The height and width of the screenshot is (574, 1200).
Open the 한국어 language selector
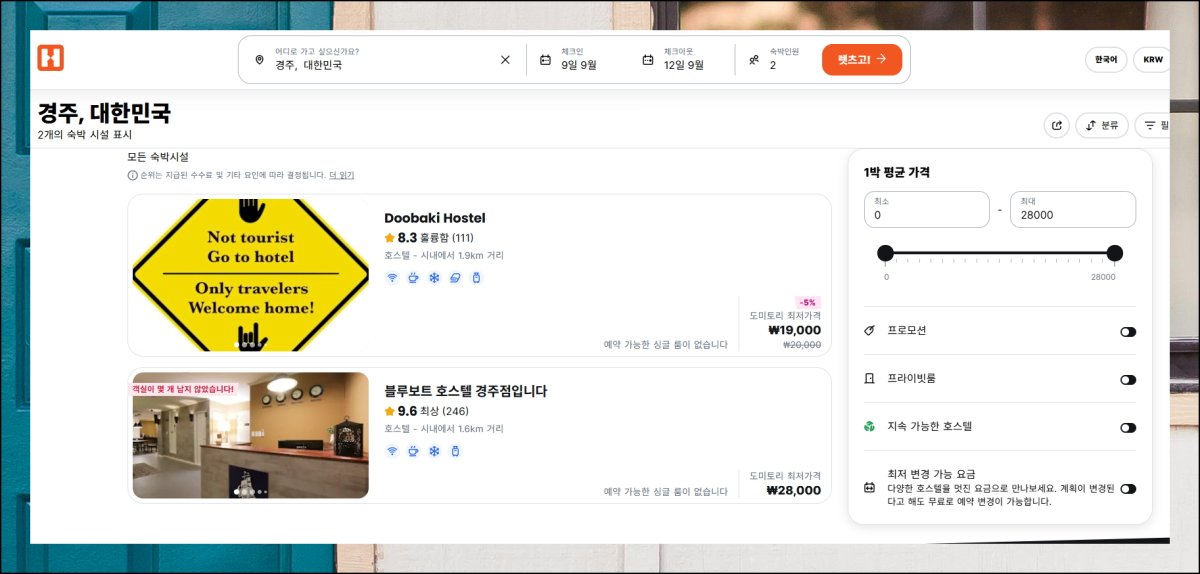(1106, 60)
